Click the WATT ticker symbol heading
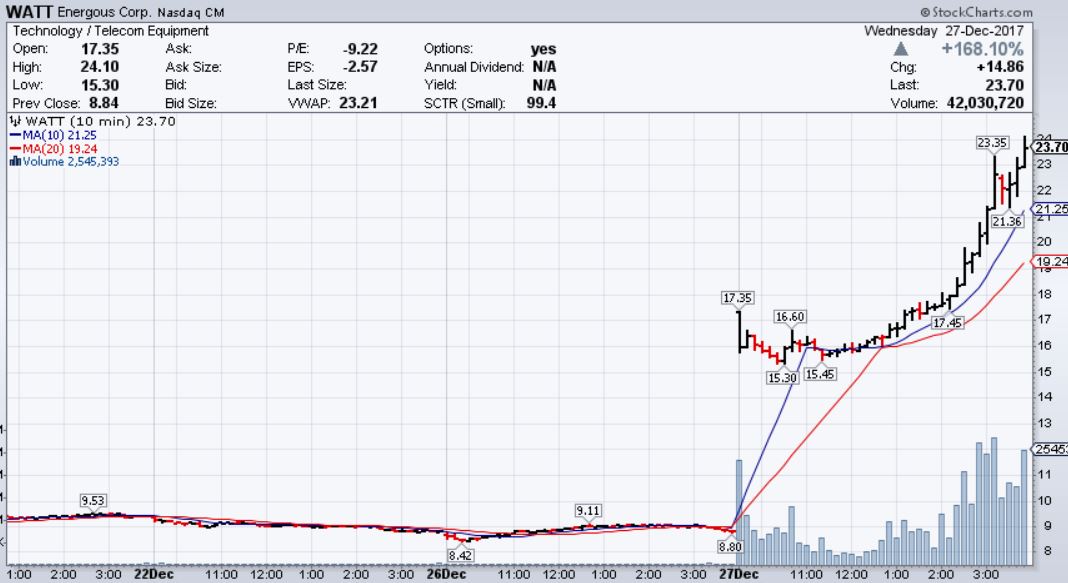Image resolution: width=1068 pixels, height=583 pixels. (x=32, y=12)
